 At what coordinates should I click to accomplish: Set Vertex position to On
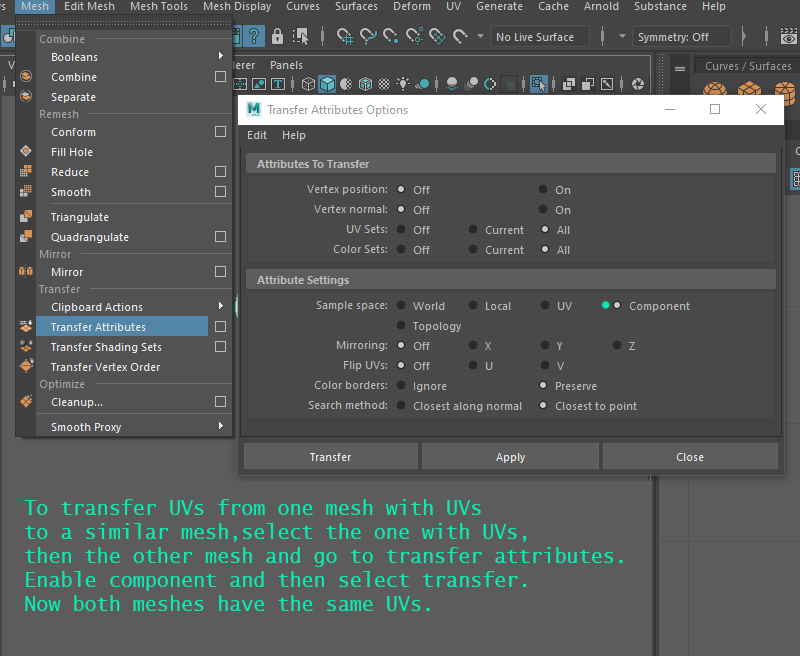pos(543,190)
